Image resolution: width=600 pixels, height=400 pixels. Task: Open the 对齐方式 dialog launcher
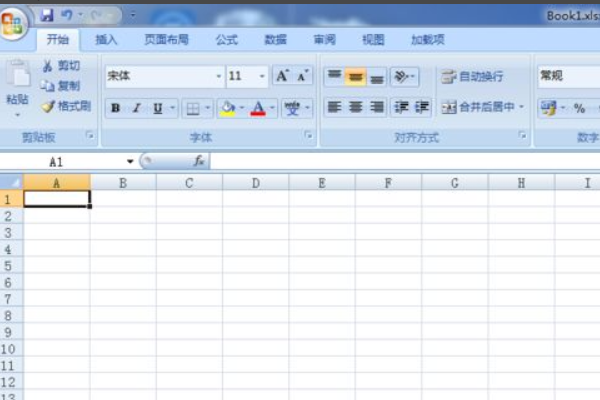pyautogui.click(x=522, y=135)
